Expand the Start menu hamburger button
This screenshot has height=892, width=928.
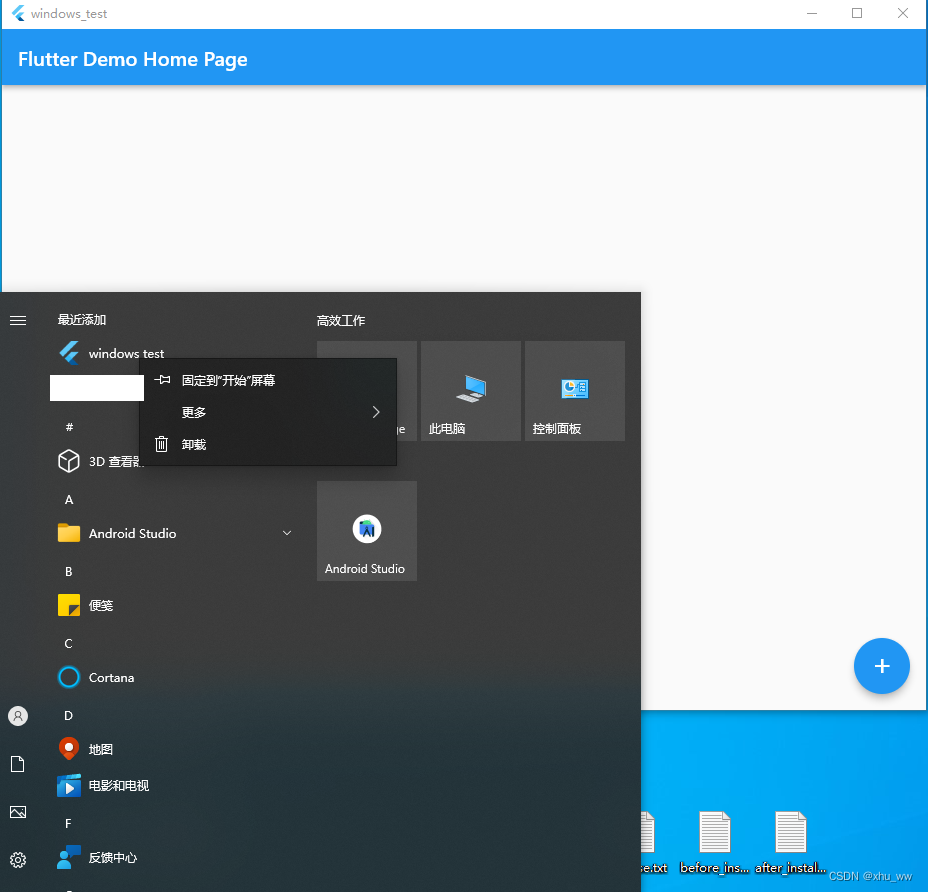[17, 320]
